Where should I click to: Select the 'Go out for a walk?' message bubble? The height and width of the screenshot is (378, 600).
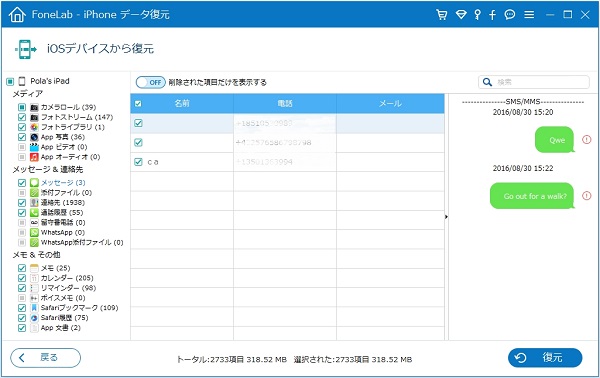[533, 196]
